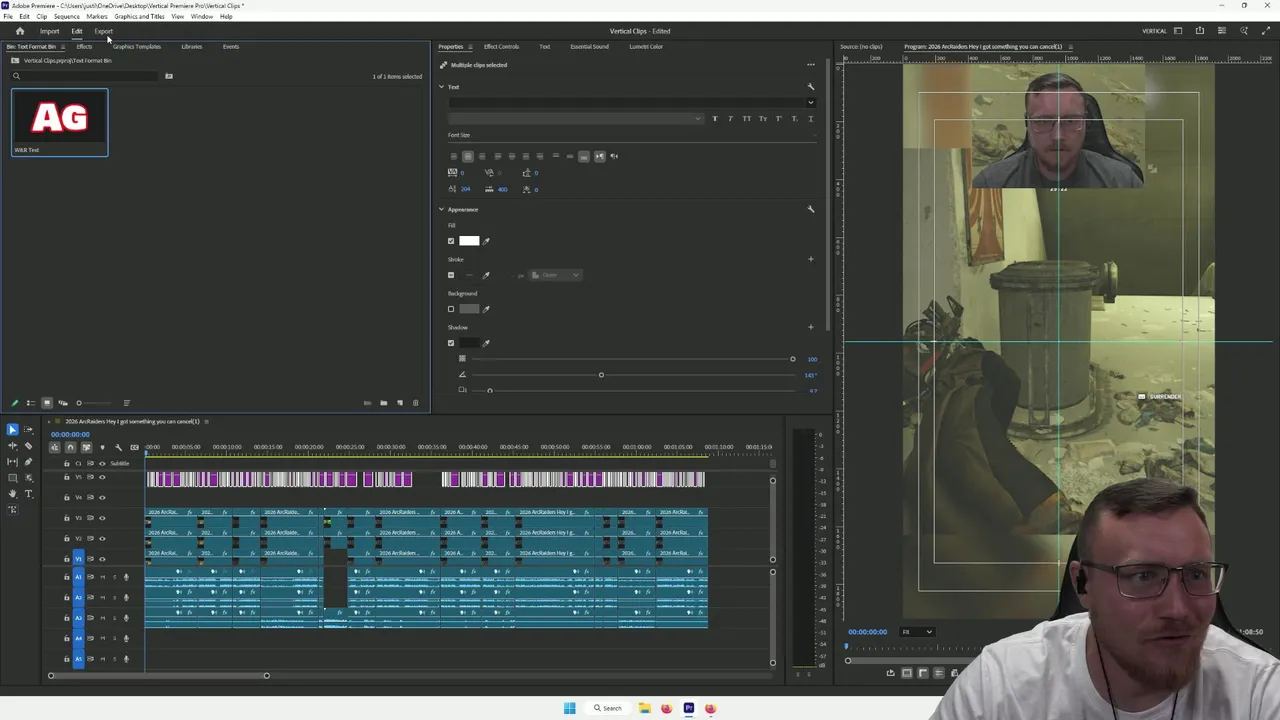Select the Hand tool
This screenshot has height=720, width=1280.
(x=12, y=494)
